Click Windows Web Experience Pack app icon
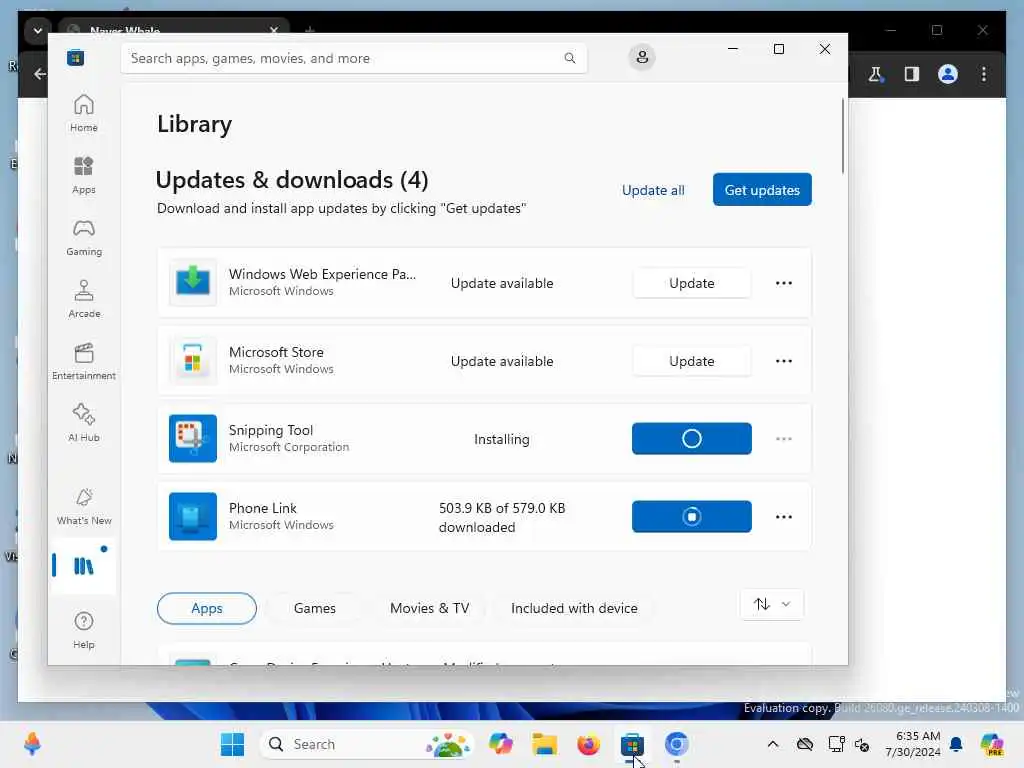The image size is (1024, 768). coord(193,283)
